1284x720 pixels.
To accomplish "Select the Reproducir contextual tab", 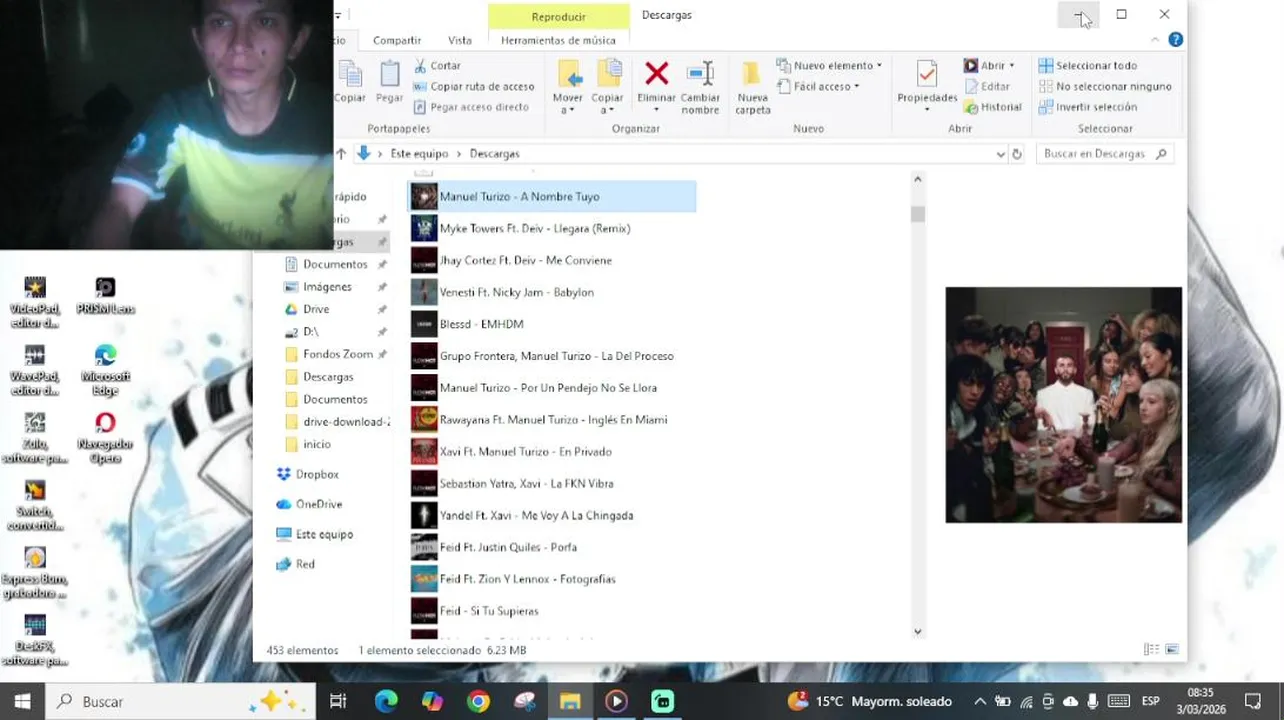I will [x=559, y=16].
